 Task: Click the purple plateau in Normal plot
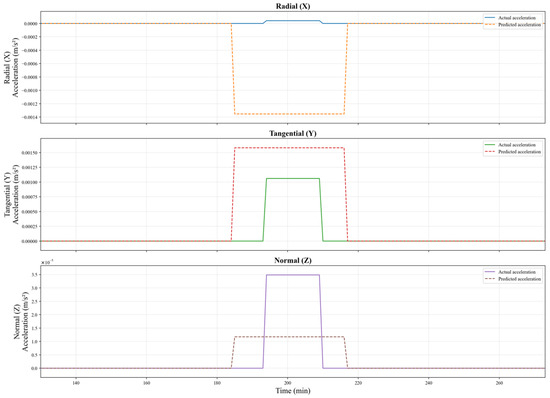[293, 275]
